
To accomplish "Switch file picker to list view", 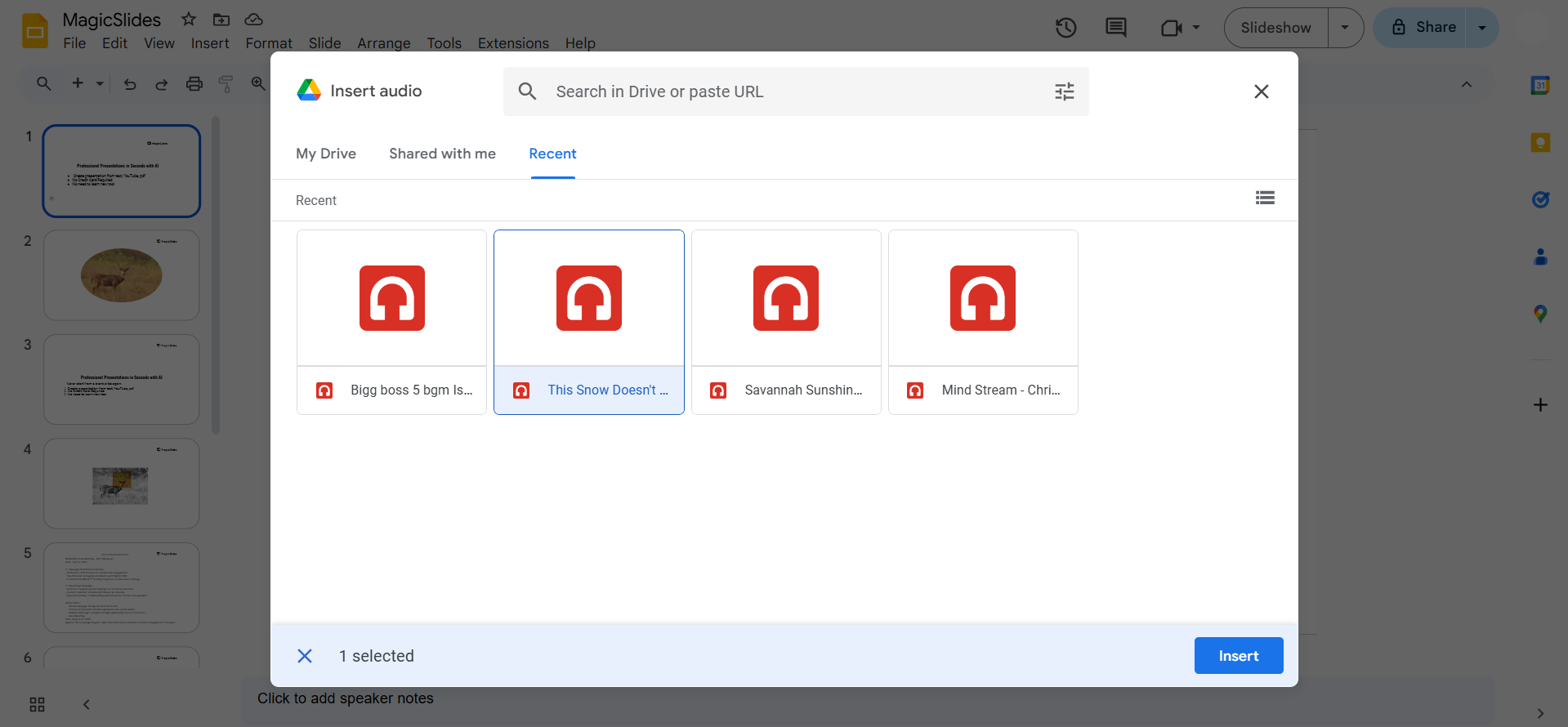I will (x=1265, y=198).
